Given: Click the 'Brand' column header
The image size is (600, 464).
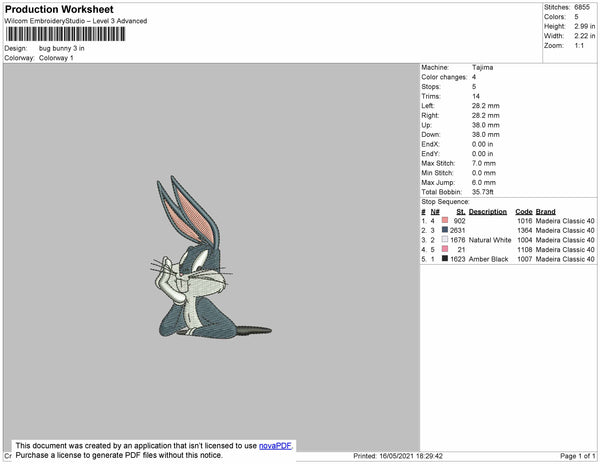Looking at the screenshot, I should pos(545,212).
